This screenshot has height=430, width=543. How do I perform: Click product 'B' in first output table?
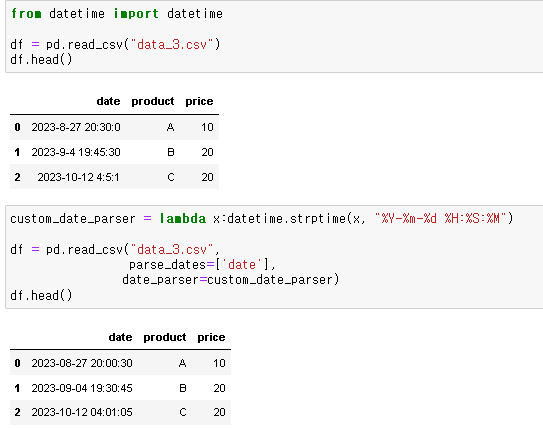click(171, 152)
